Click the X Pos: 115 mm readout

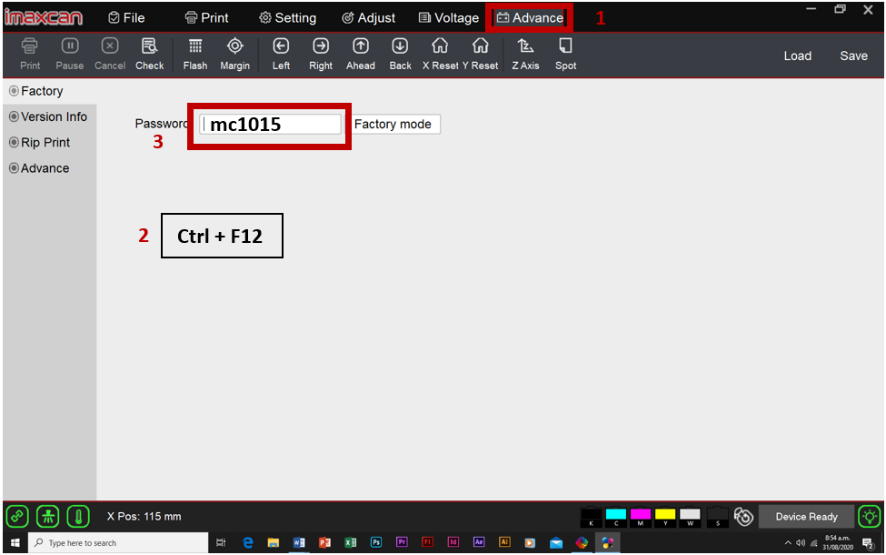tap(144, 517)
